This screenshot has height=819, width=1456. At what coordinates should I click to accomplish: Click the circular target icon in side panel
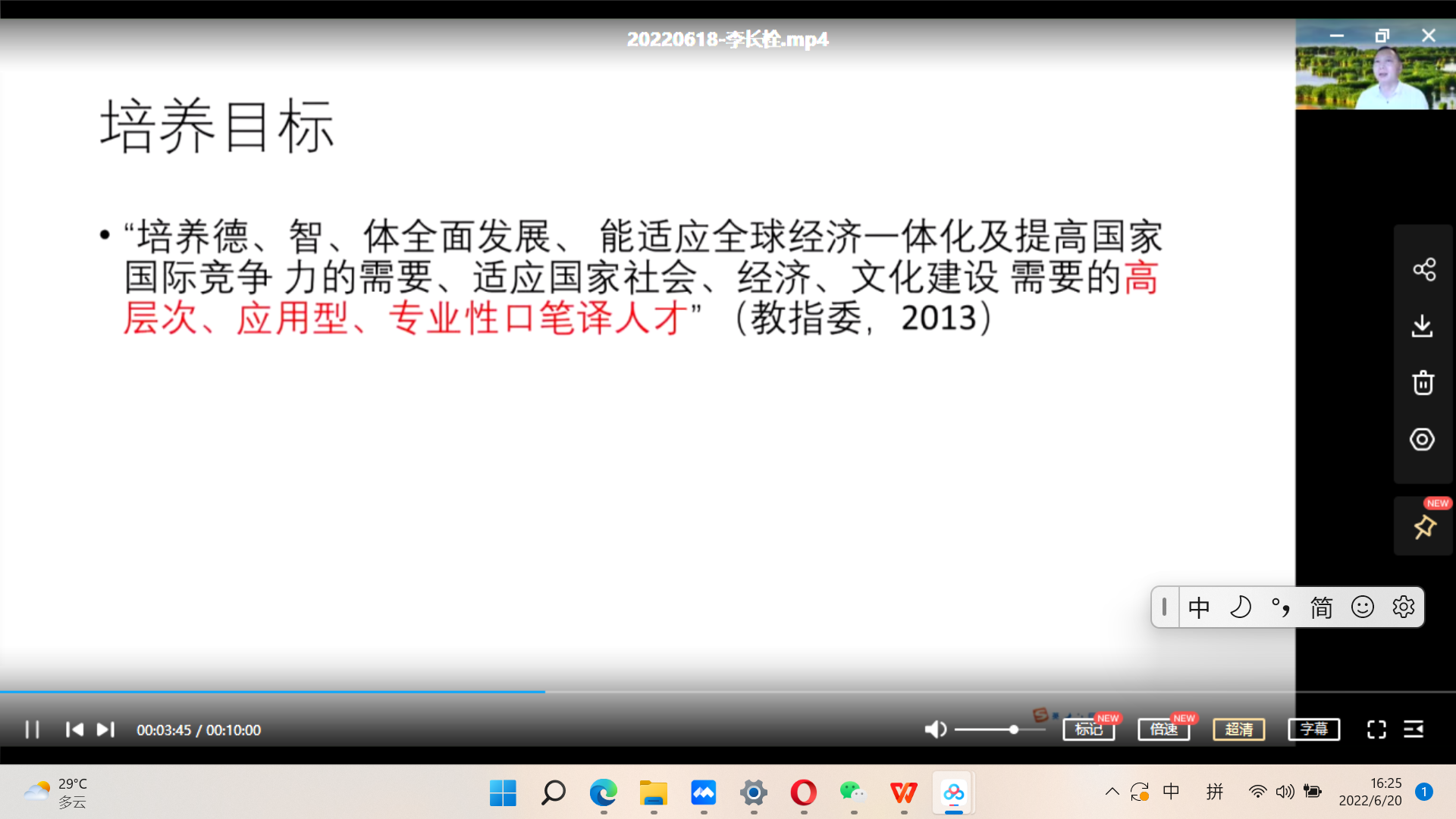click(1422, 440)
